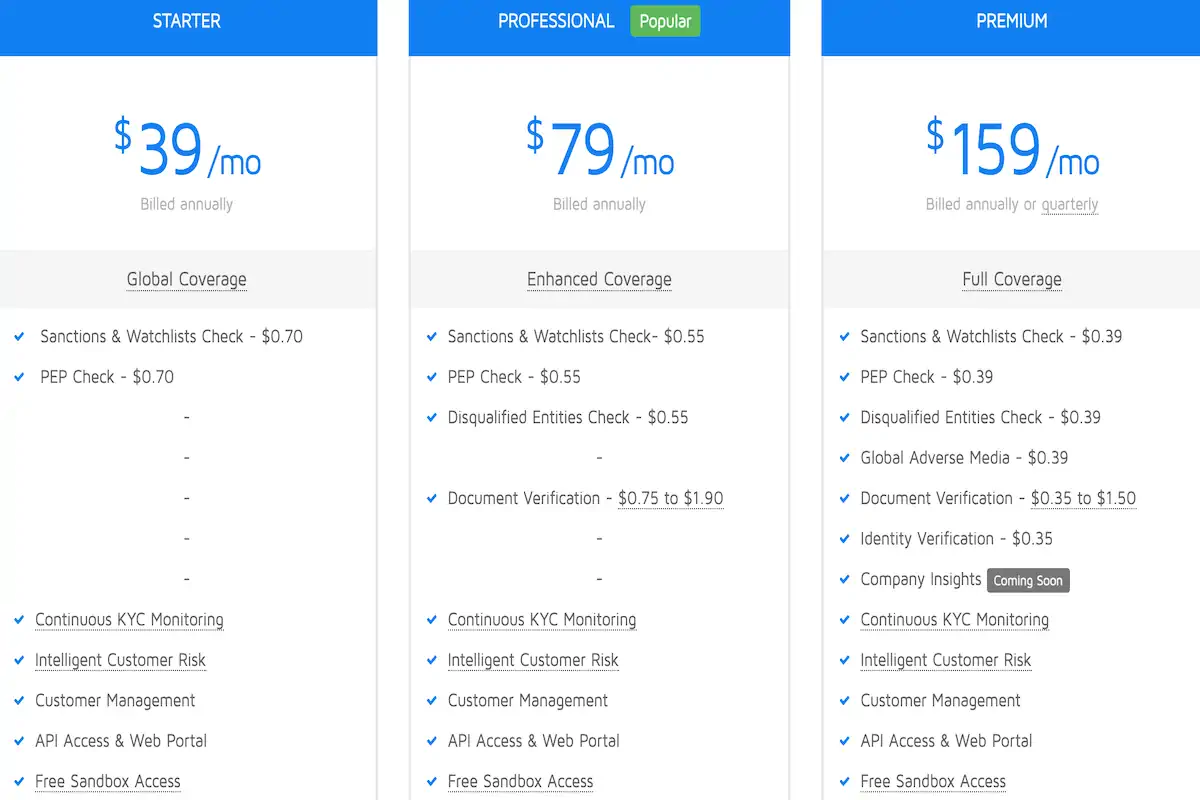Open the Enhanced Coverage link
The height and width of the screenshot is (800, 1200).
[599, 279]
